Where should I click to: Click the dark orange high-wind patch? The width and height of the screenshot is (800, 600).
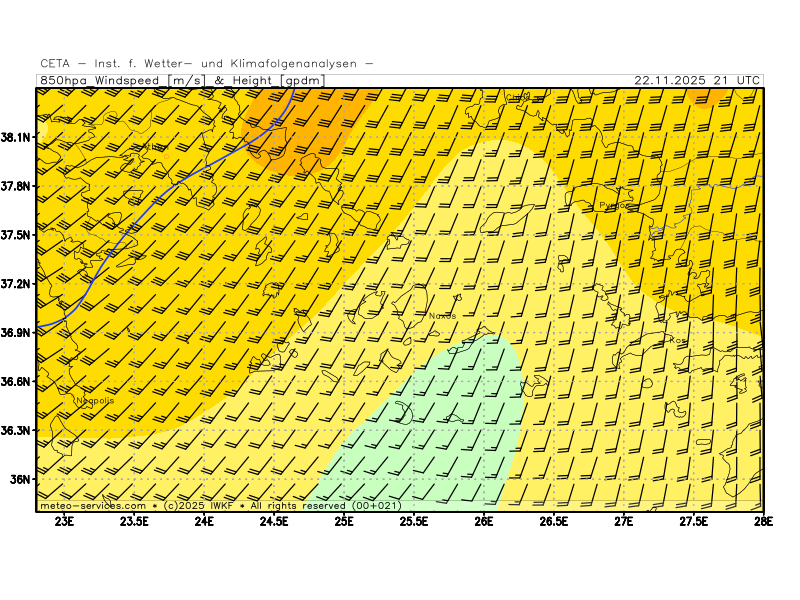[x=300, y=125]
